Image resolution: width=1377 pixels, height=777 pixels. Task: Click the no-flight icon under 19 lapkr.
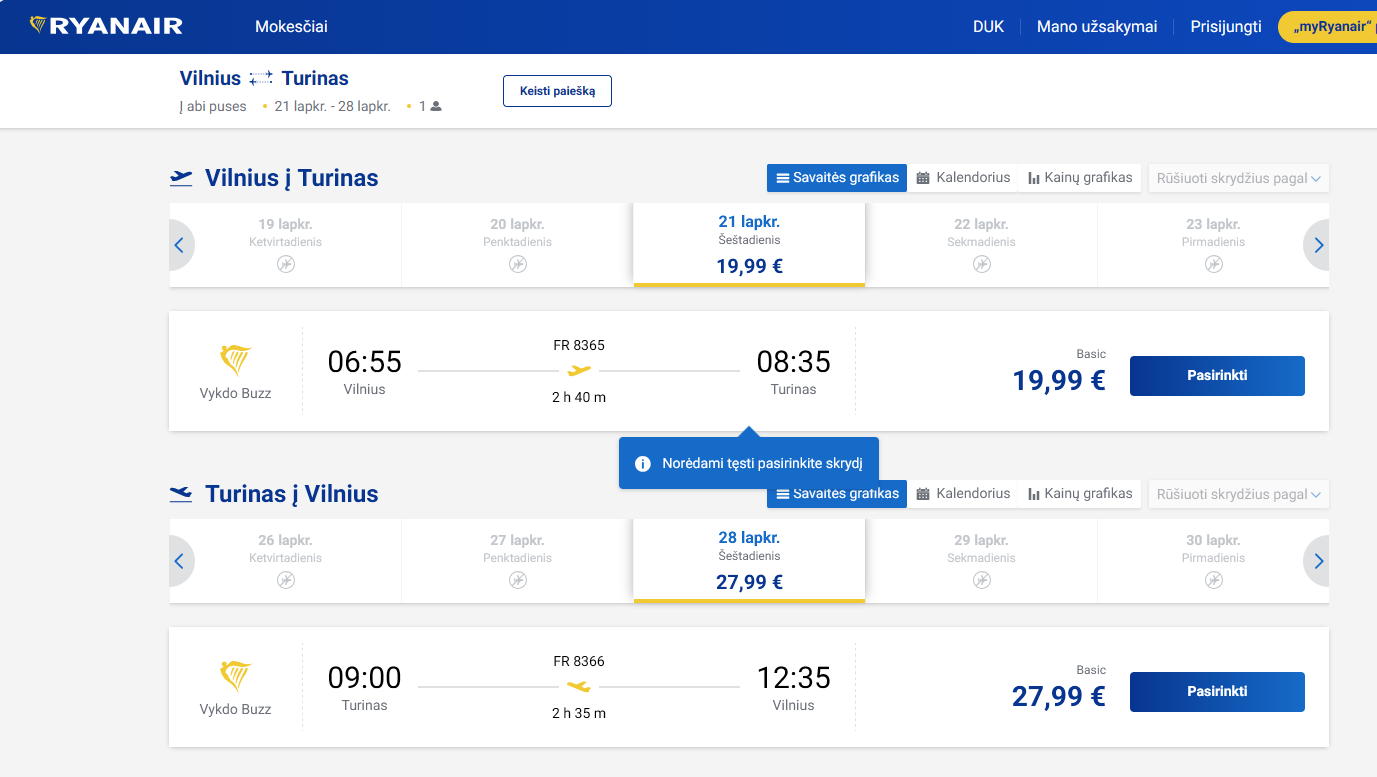click(286, 264)
